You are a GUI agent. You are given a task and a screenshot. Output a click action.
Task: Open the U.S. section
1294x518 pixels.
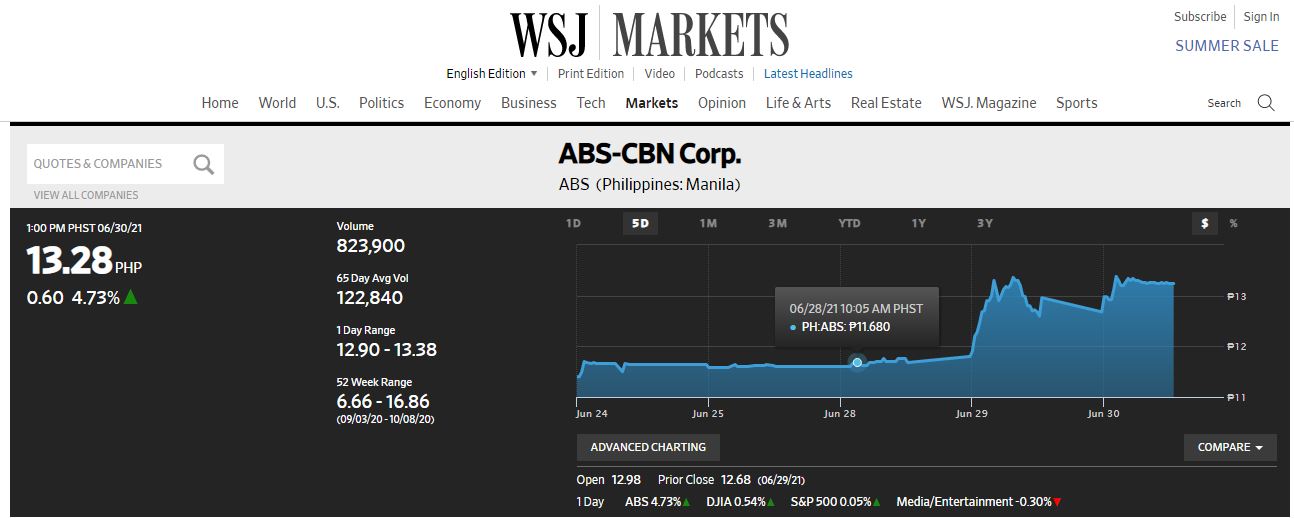coord(328,103)
